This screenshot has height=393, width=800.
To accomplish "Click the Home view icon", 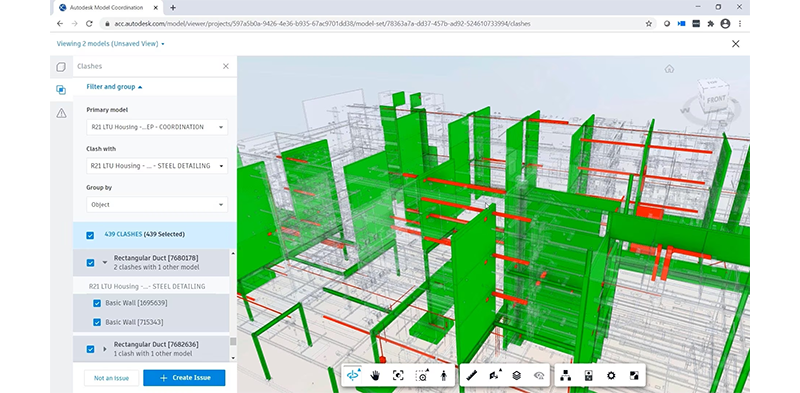I will (669, 69).
